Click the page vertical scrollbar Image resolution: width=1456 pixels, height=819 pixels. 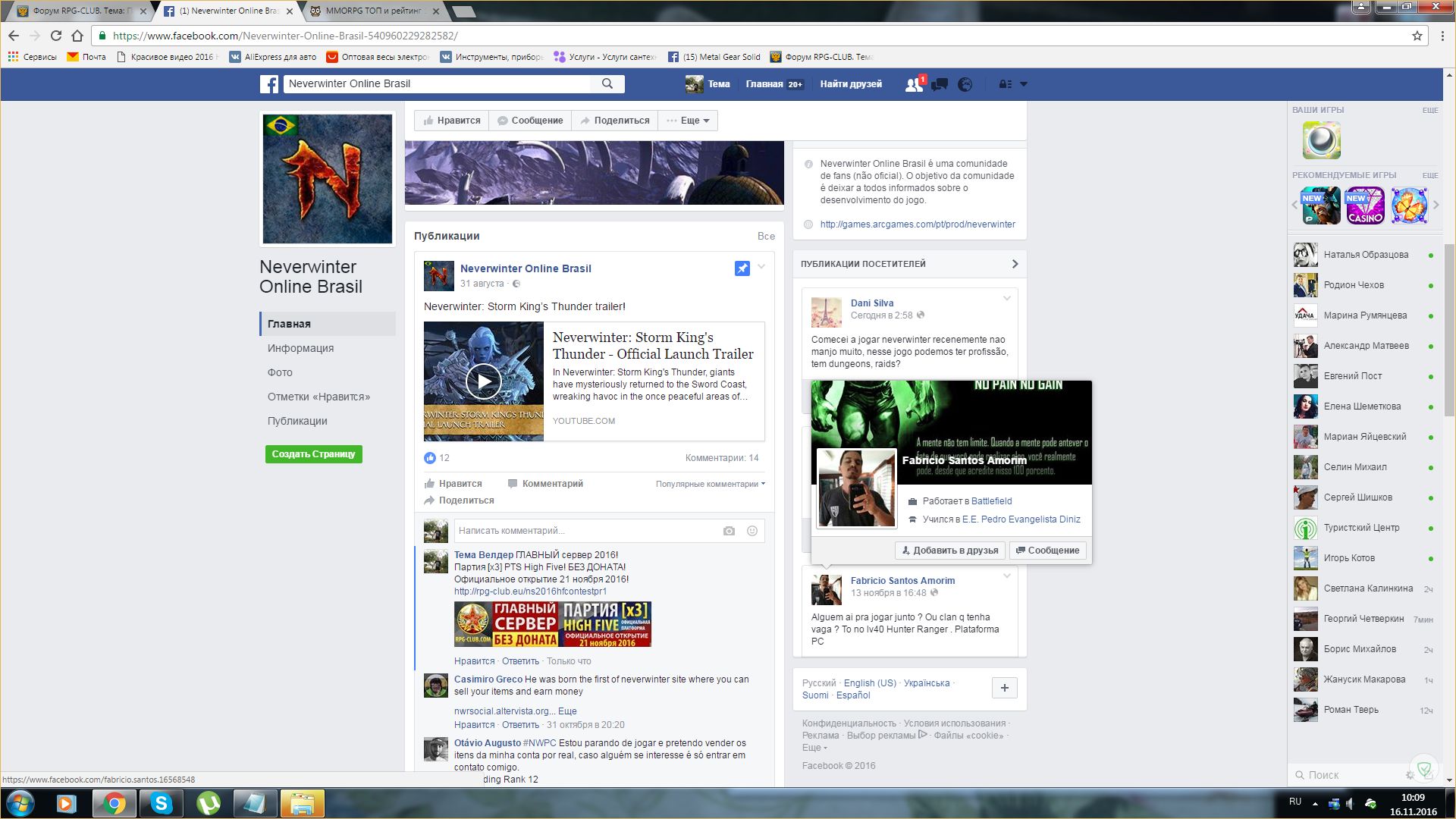tap(1449, 330)
